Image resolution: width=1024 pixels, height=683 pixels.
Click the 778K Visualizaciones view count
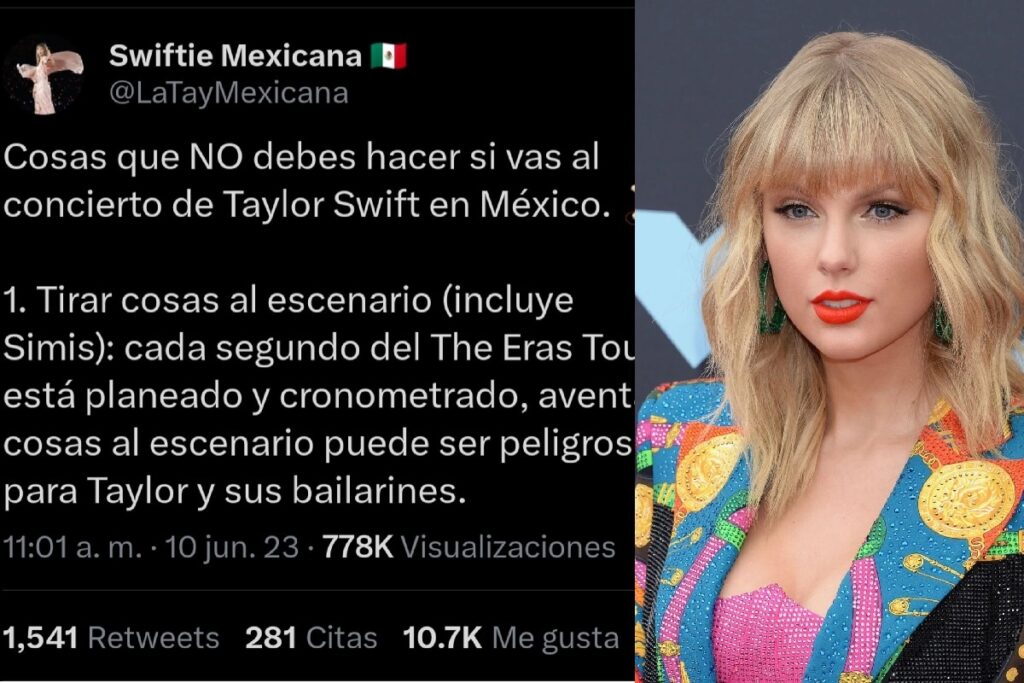coord(469,547)
